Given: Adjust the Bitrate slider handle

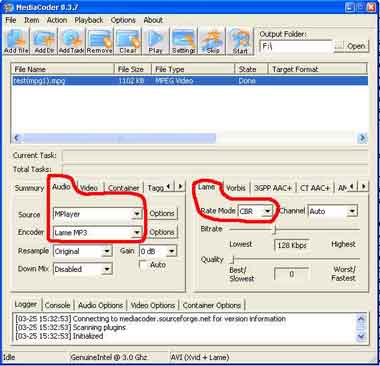Looking at the screenshot, I should pyautogui.click(x=275, y=229).
